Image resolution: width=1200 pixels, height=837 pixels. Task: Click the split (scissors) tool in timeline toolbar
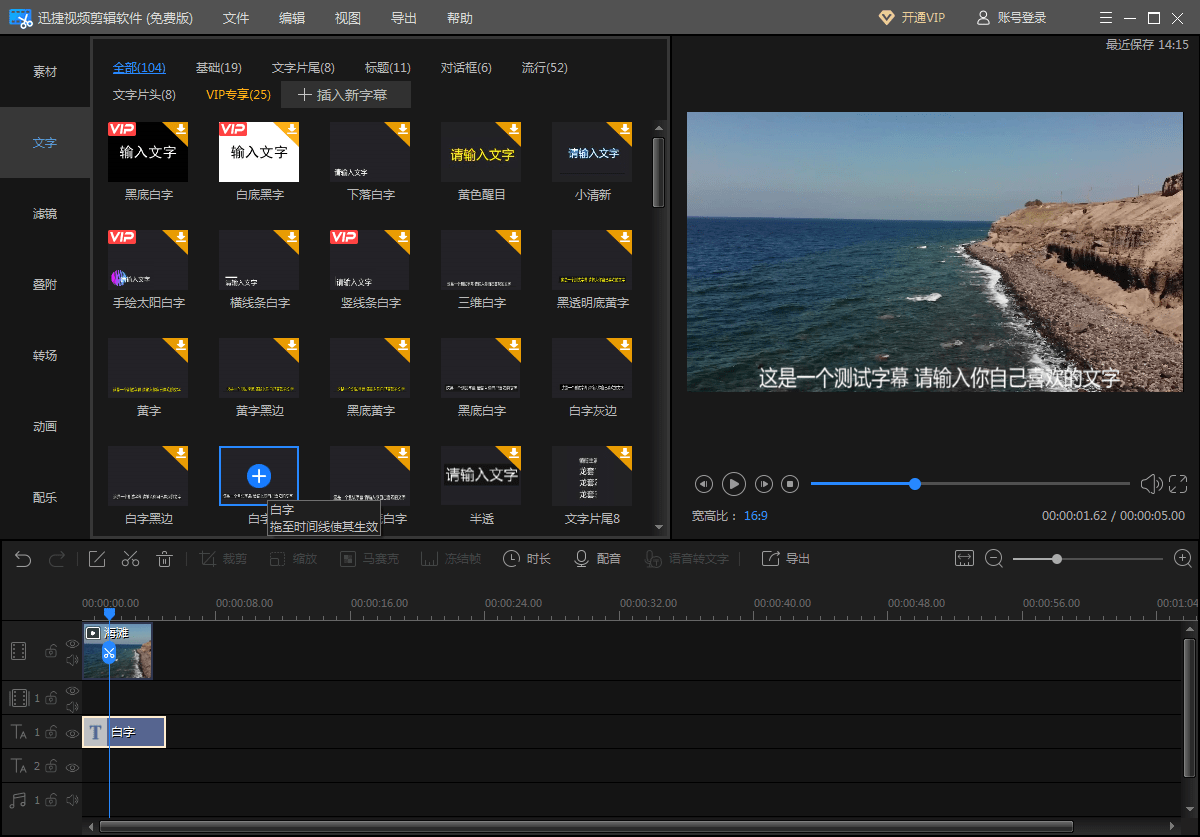(x=130, y=559)
